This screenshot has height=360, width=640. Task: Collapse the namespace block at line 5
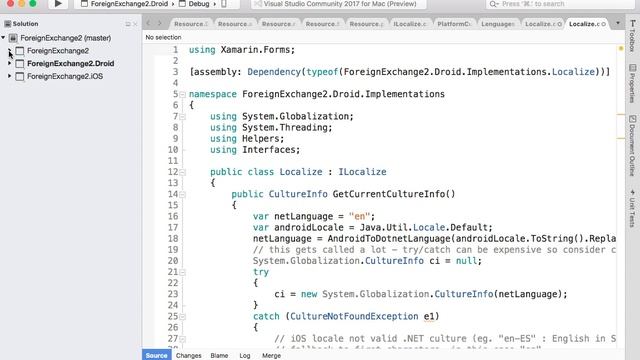pos(182,94)
